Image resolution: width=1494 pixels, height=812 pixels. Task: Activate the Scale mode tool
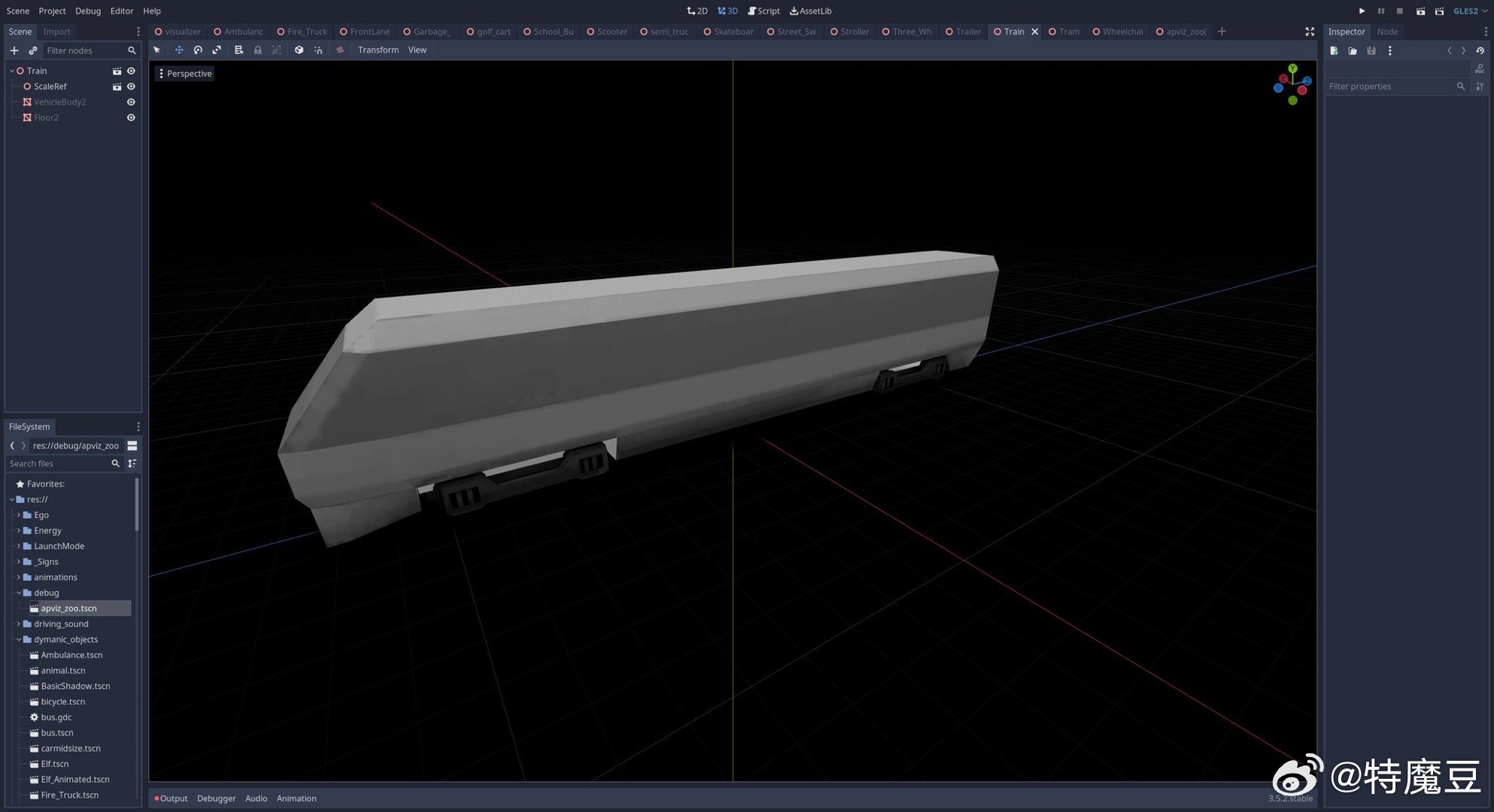[217, 50]
